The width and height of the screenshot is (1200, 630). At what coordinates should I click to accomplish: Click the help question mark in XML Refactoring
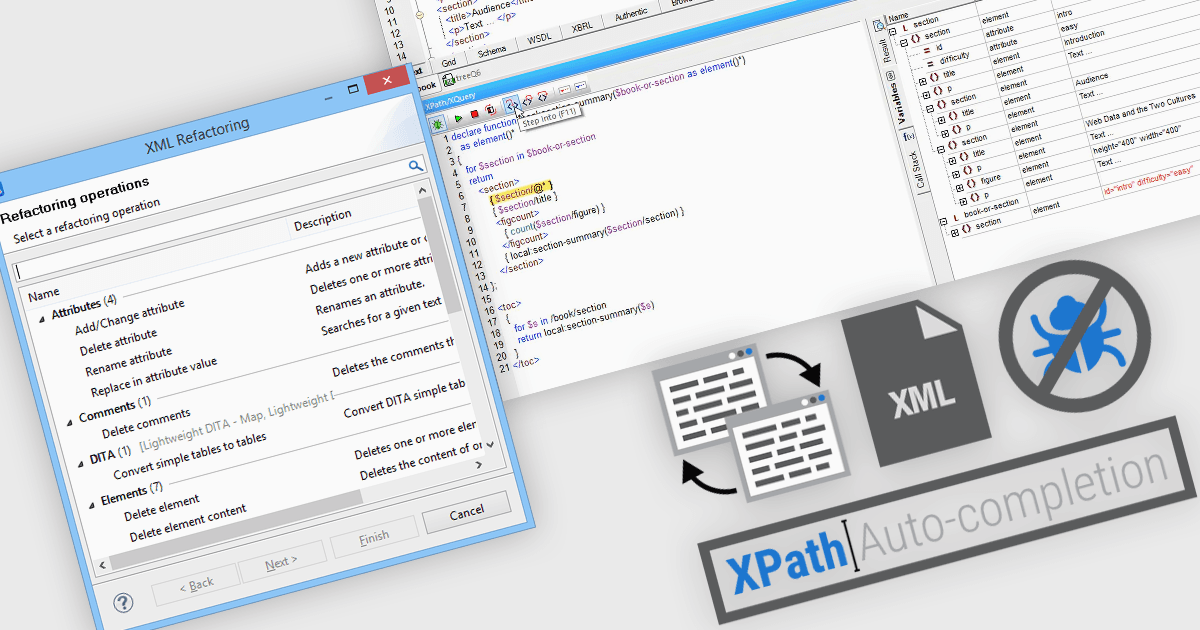pyautogui.click(x=123, y=603)
